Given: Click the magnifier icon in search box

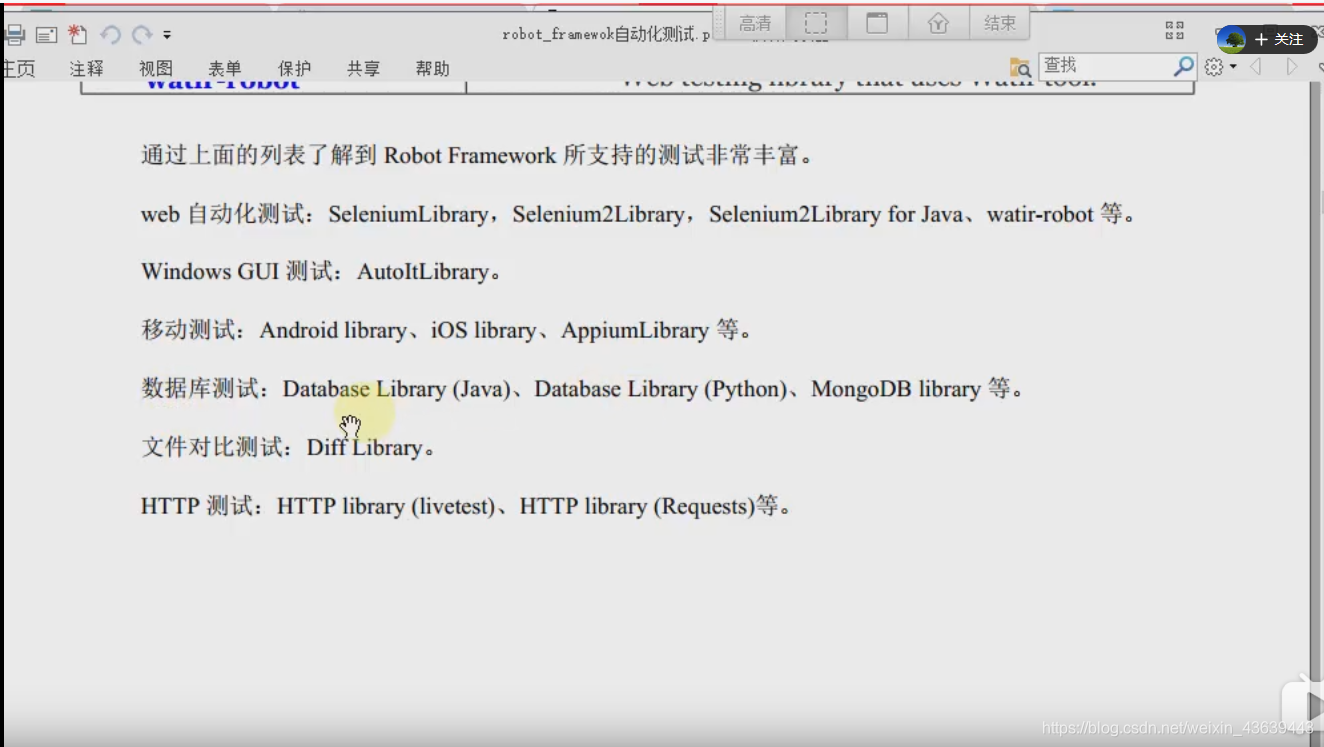Looking at the screenshot, I should 1184,66.
